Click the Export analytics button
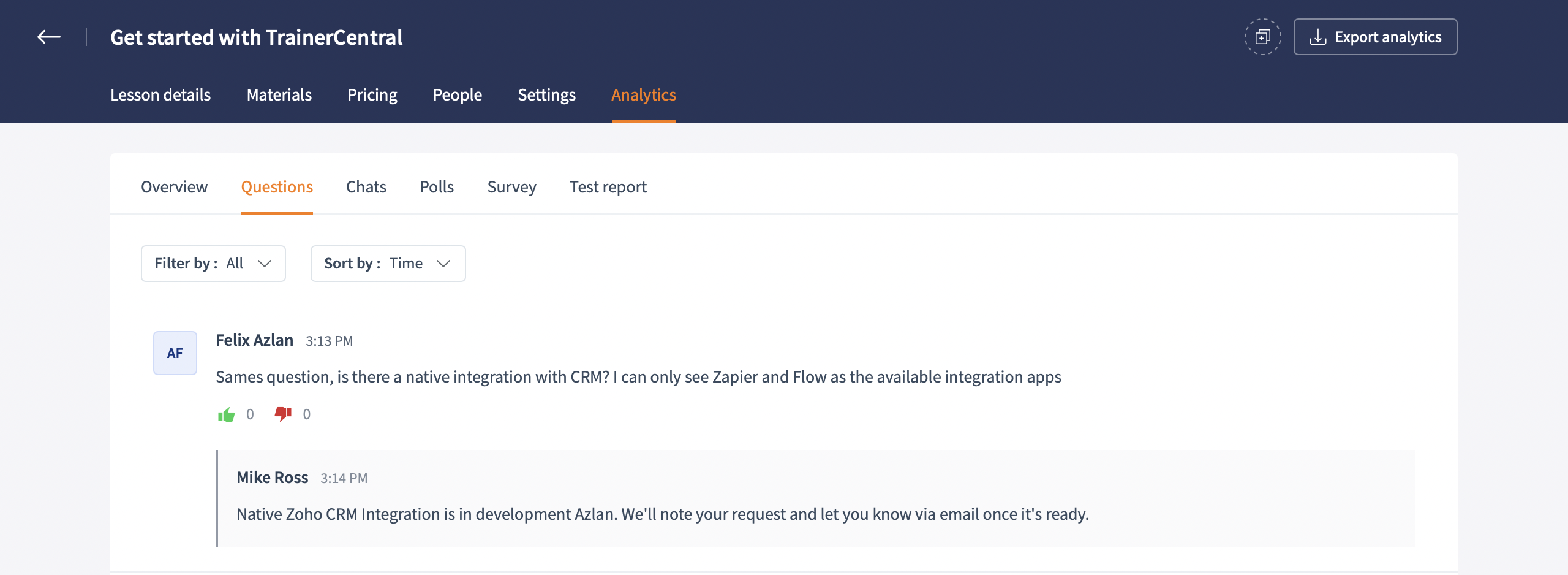This screenshot has height=575, width=1568. click(x=1375, y=37)
